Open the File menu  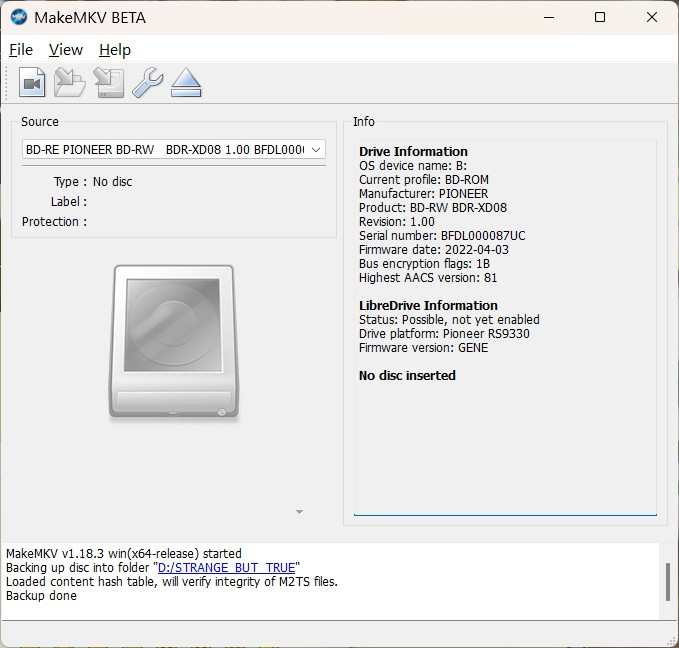coord(21,50)
